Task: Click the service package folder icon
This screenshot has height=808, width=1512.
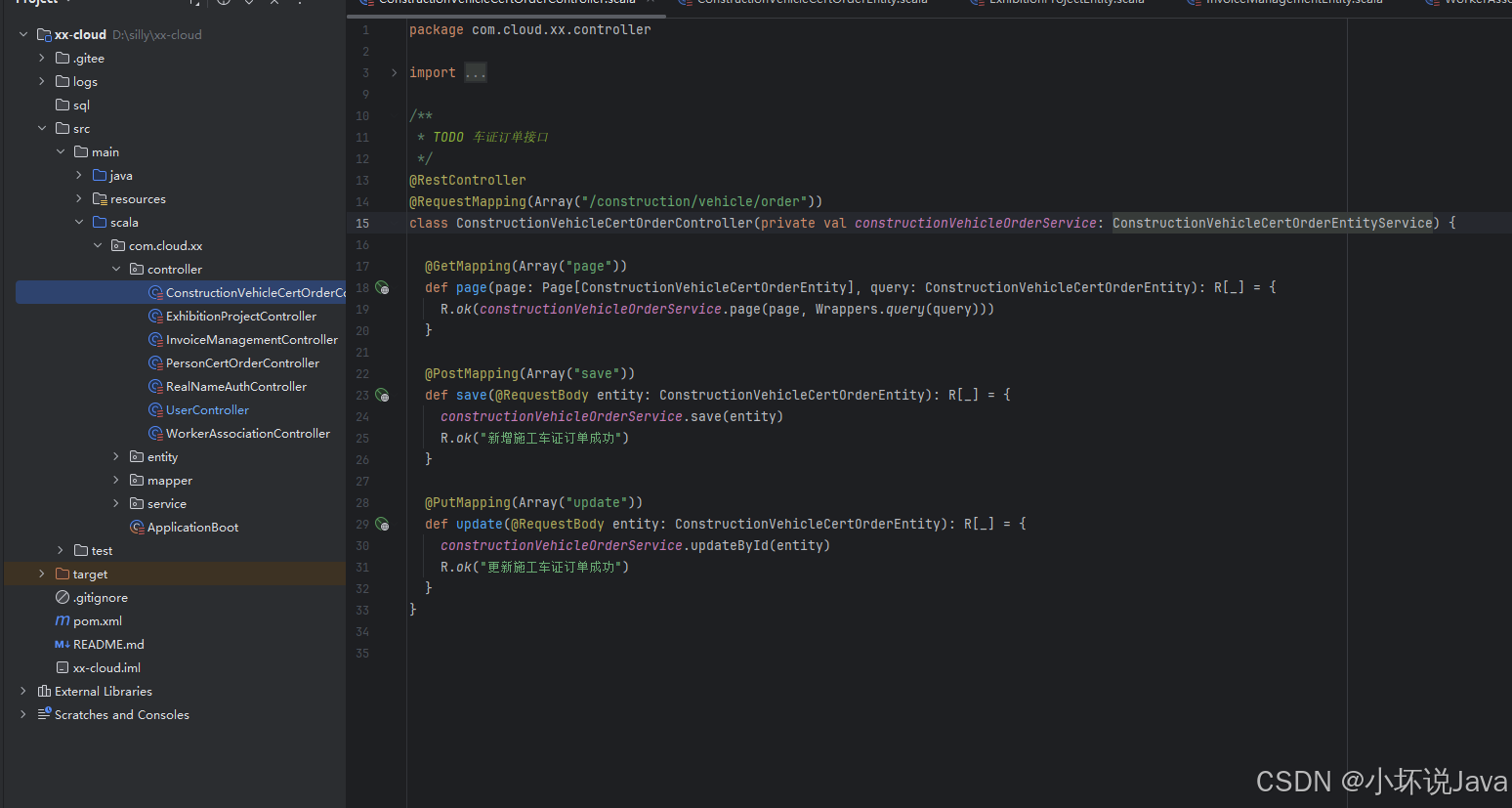Action: [137, 503]
